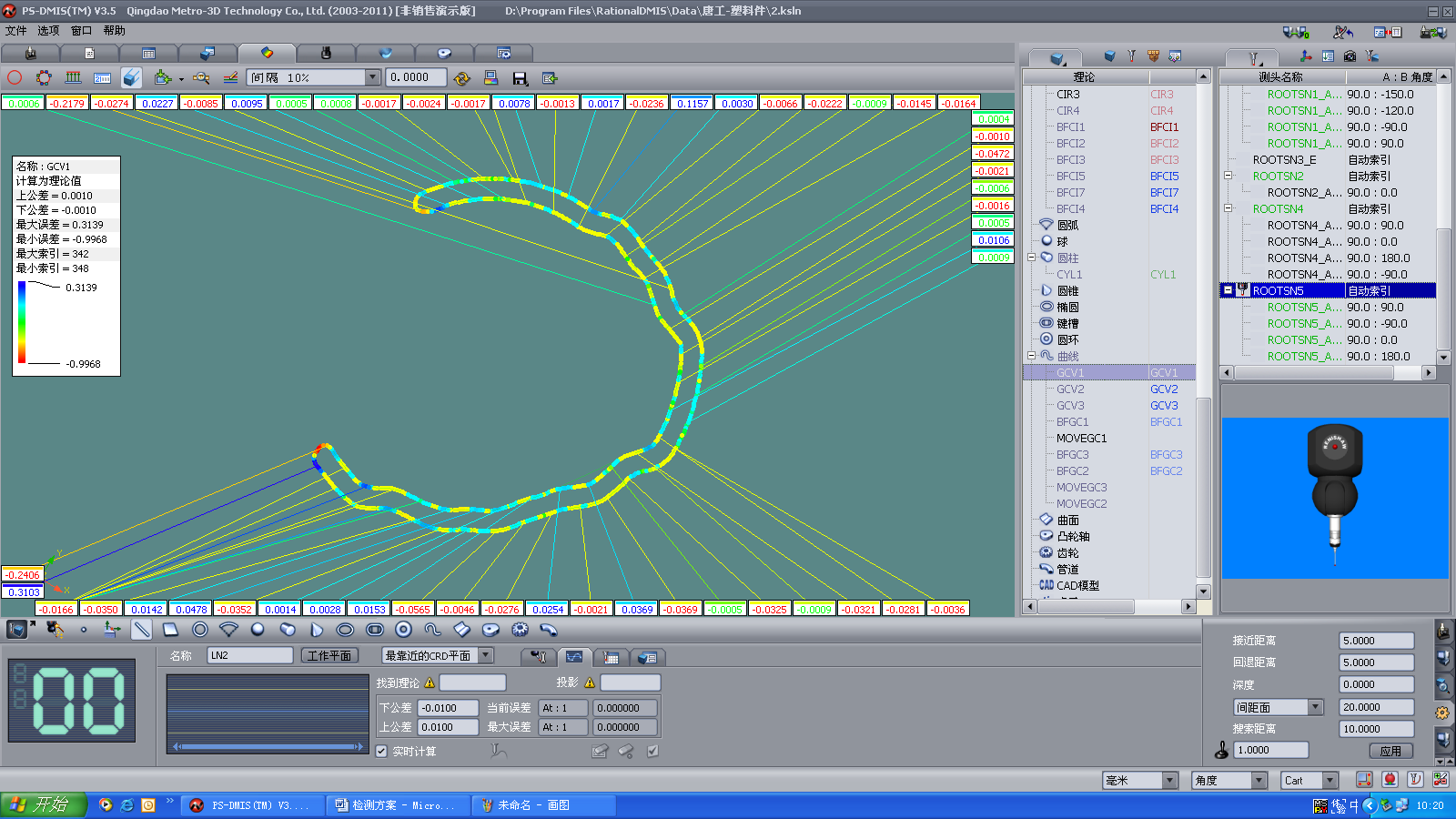Open the angle units dropdown
Screen dimensions: 1456x819
click(x=1259, y=781)
